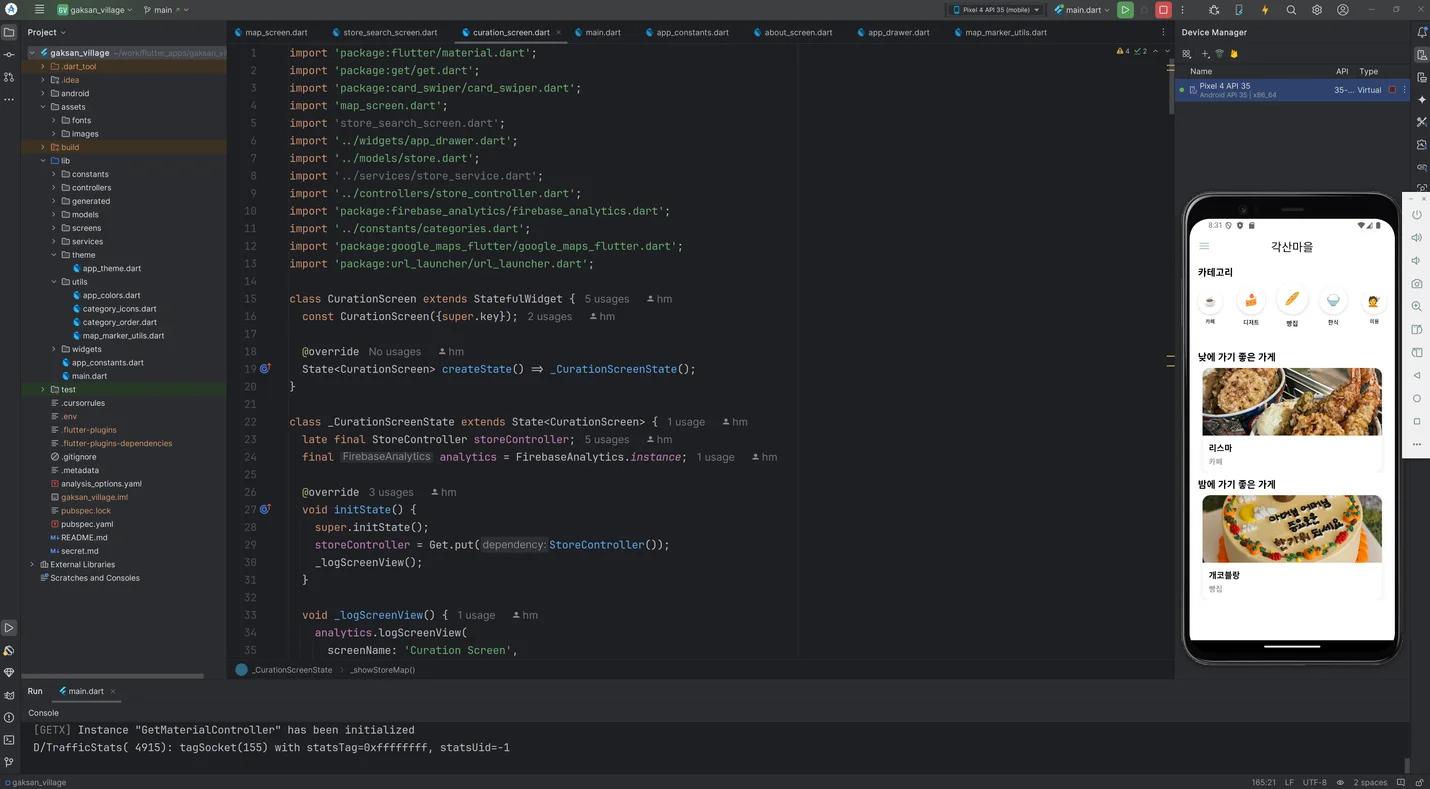The height and width of the screenshot is (789, 1430).
Task: Open the Commit tool window icon
Action: (x=9, y=54)
